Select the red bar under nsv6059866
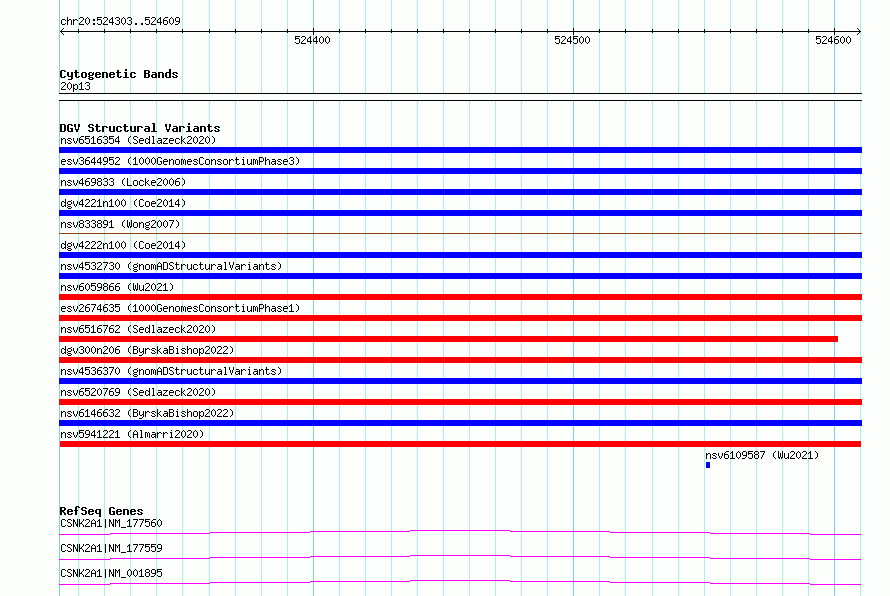The image size is (890, 596). click(x=460, y=297)
